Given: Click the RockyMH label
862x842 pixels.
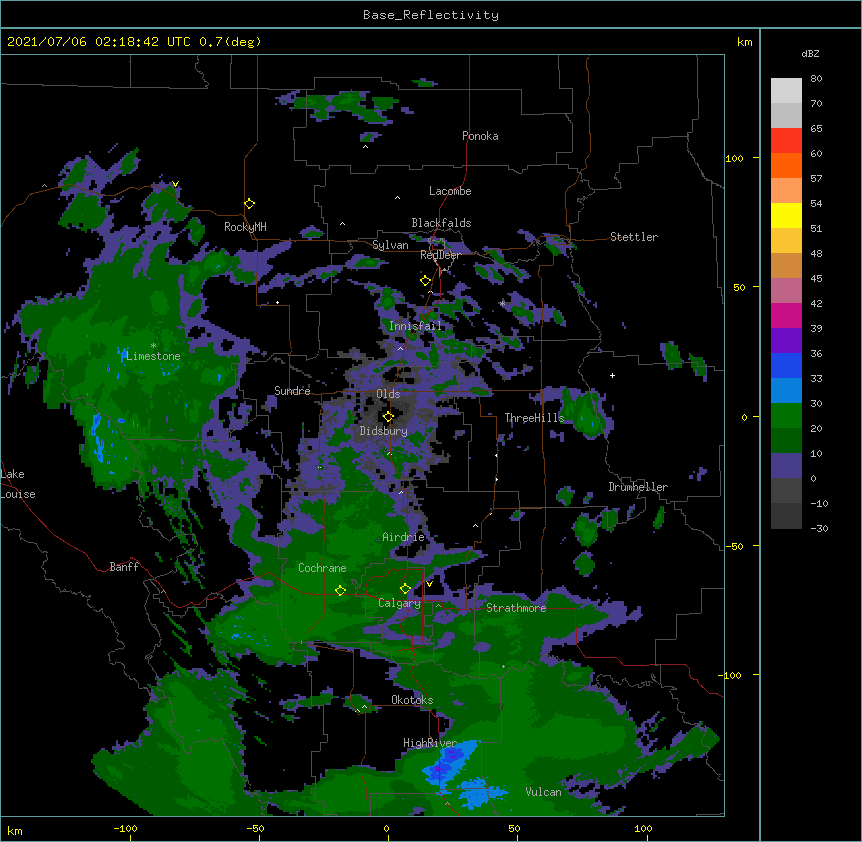Looking at the screenshot, I should (x=245, y=227).
